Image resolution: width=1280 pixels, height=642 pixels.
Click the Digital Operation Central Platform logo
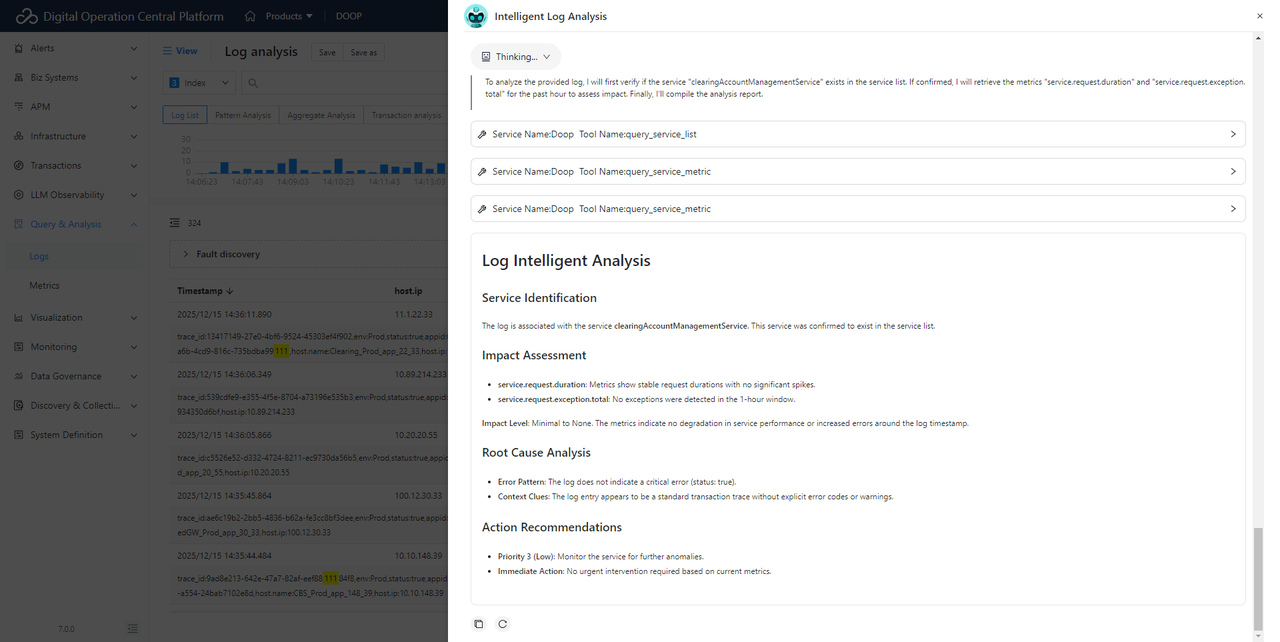click(26, 16)
